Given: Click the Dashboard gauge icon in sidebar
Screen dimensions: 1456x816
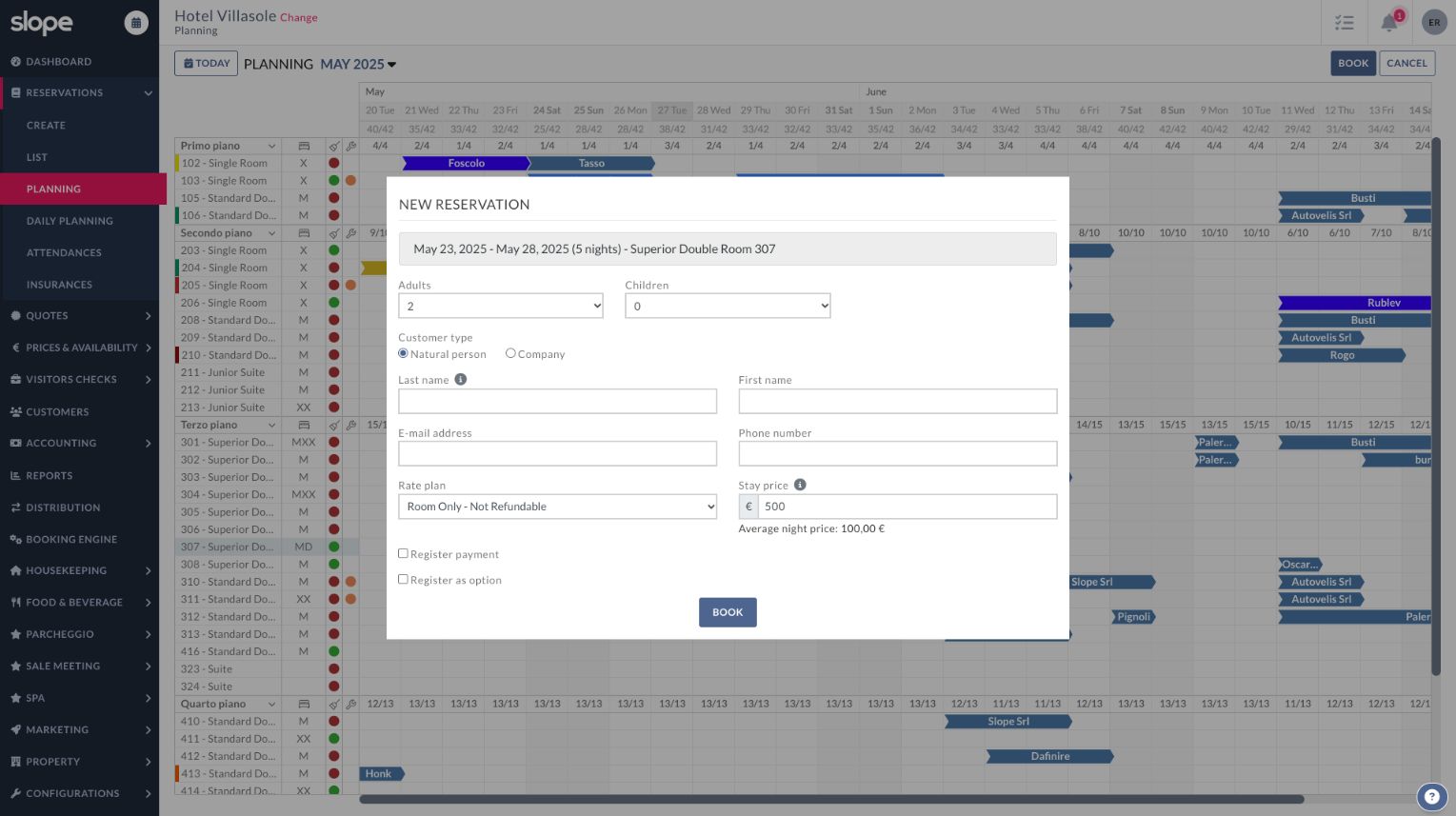Looking at the screenshot, I should (x=15, y=62).
